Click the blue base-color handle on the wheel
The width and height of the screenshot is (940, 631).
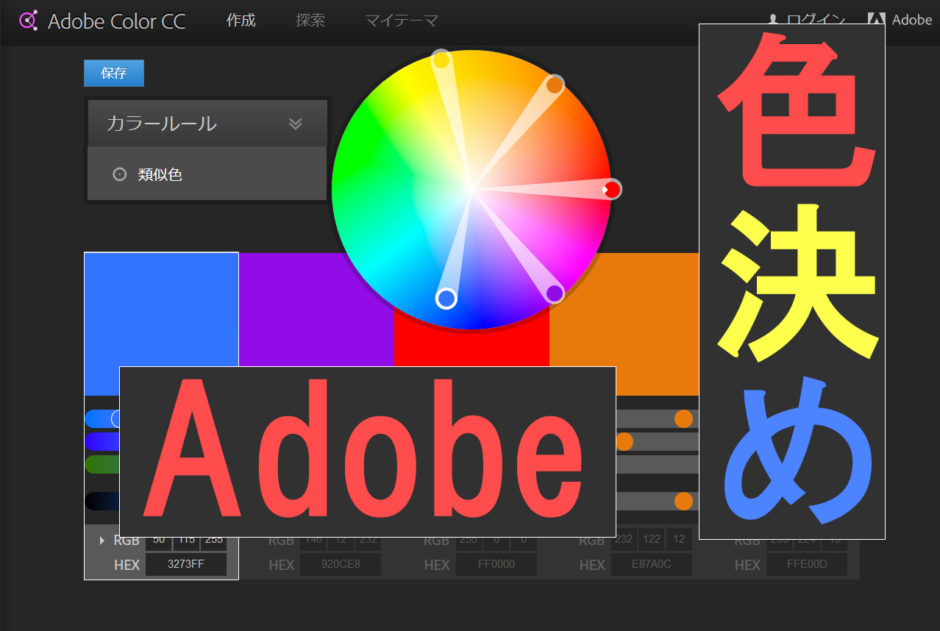tap(446, 298)
